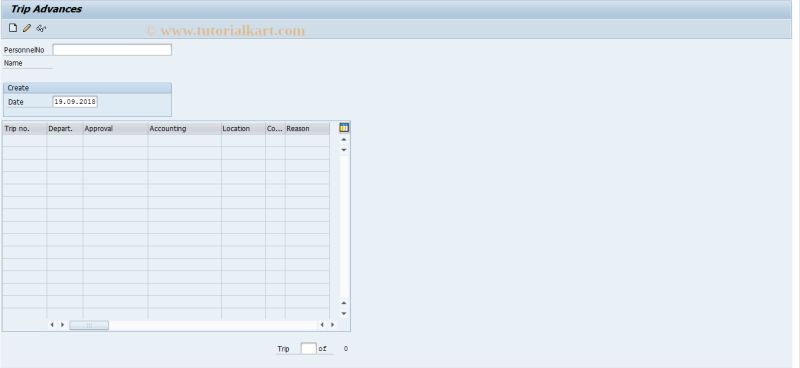800x368 pixels.
Task: Click the bottom vertical scroll down arrow
Action: pyautogui.click(x=344, y=313)
